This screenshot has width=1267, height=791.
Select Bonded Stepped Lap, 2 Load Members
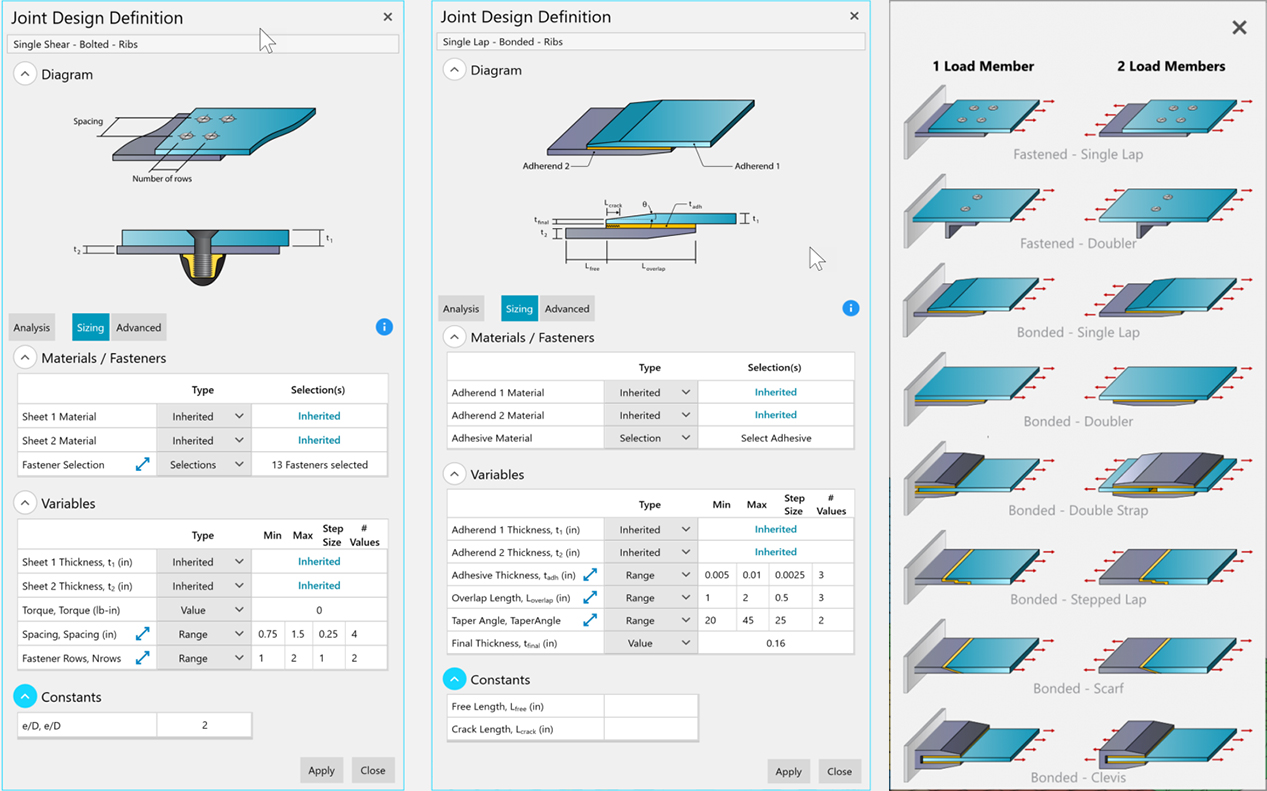click(x=1168, y=565)
